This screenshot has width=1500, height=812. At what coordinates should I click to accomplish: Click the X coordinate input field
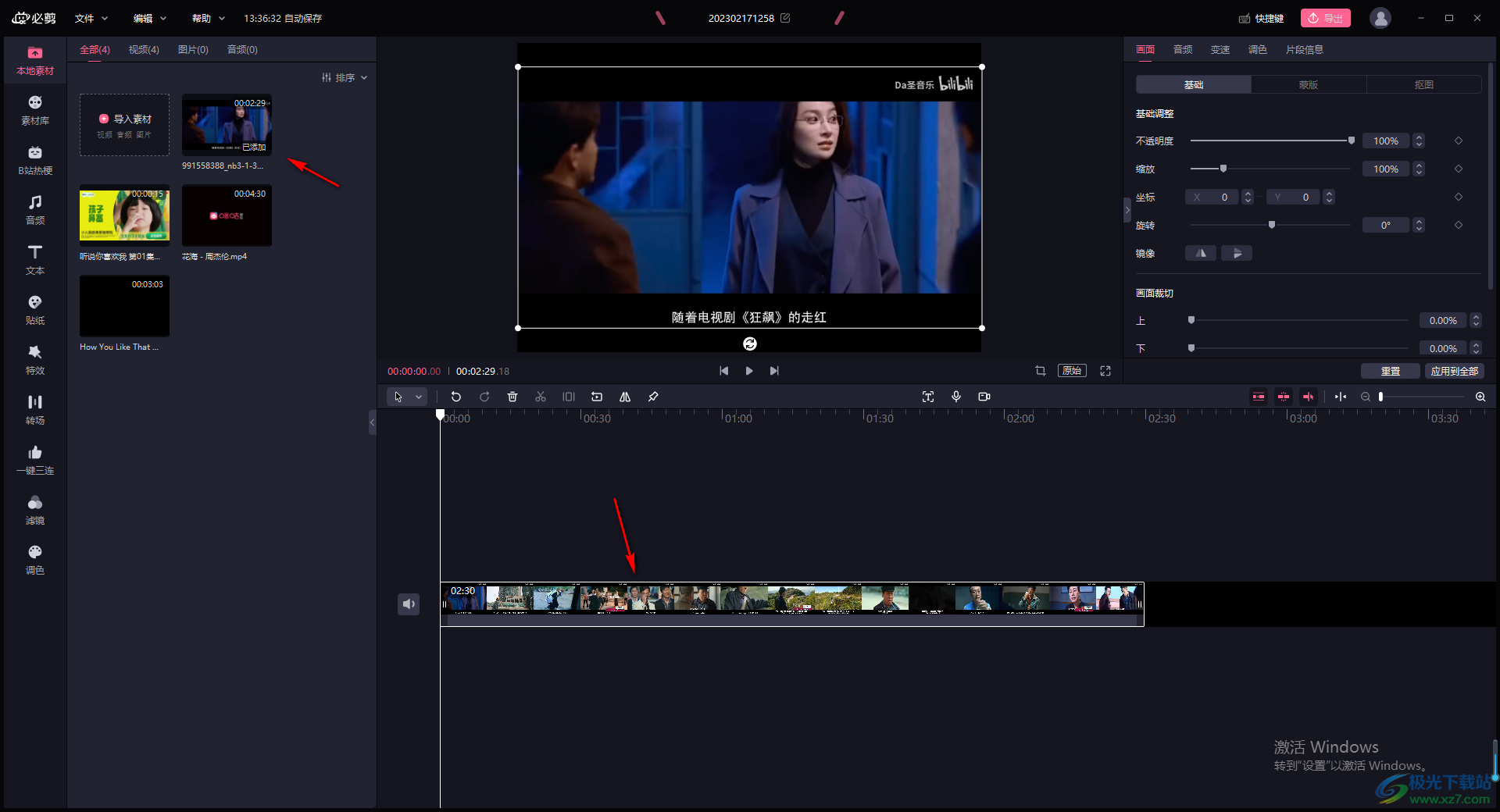(1212, 197)
